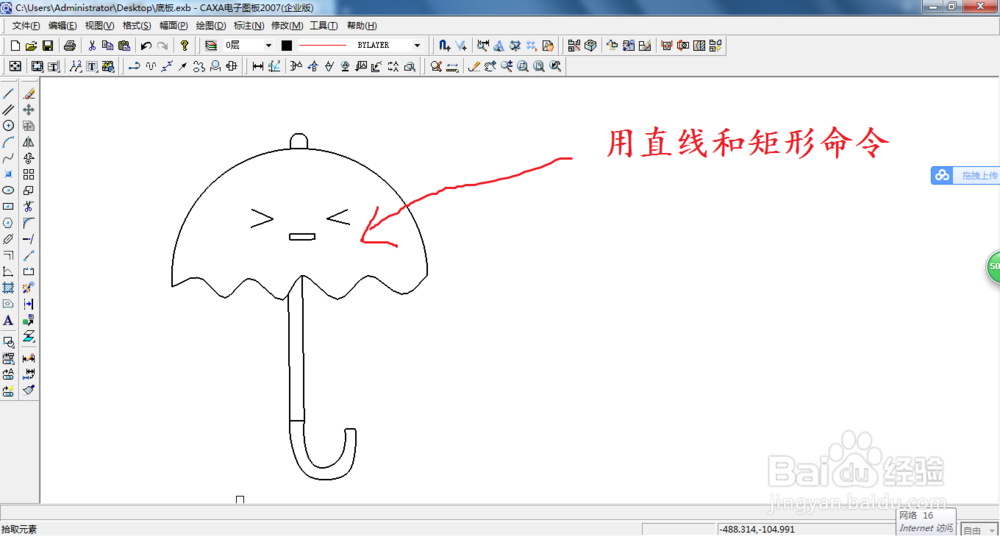Image resolution: width=1000 pixels, height=537 pixels.
Task: Save the drawing with the floppy disk icon
Action: point(48,45)
